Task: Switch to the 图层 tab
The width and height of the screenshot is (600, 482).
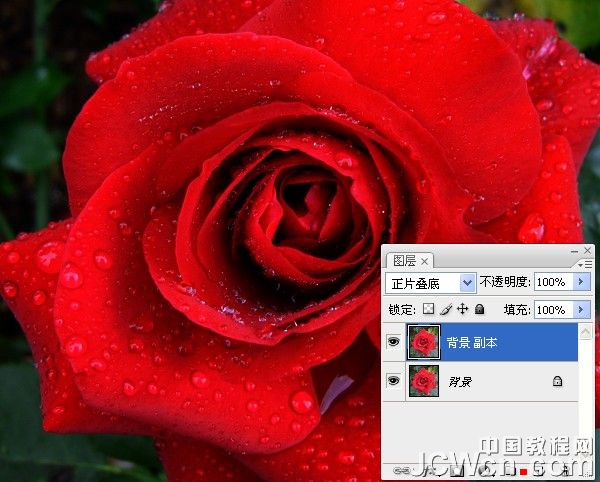Action: [x=402, y=261]
